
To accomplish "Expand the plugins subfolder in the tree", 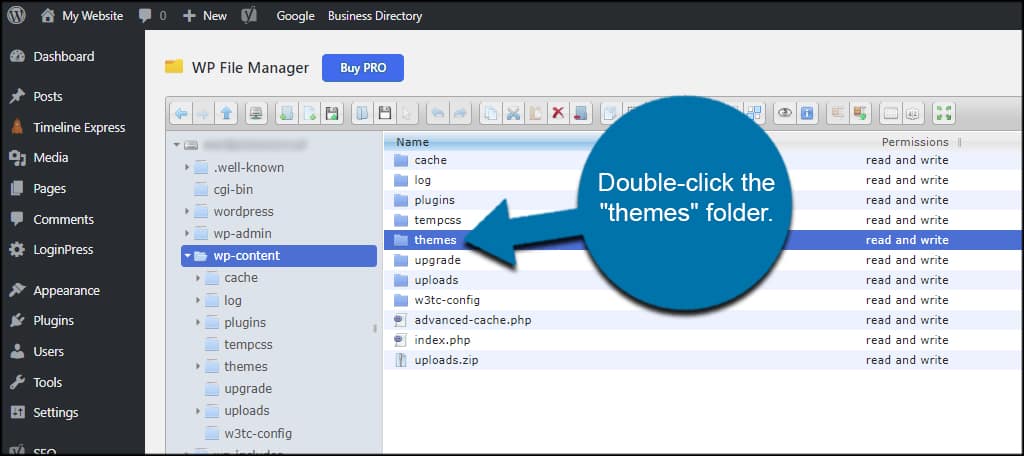I will coord(198,323).
